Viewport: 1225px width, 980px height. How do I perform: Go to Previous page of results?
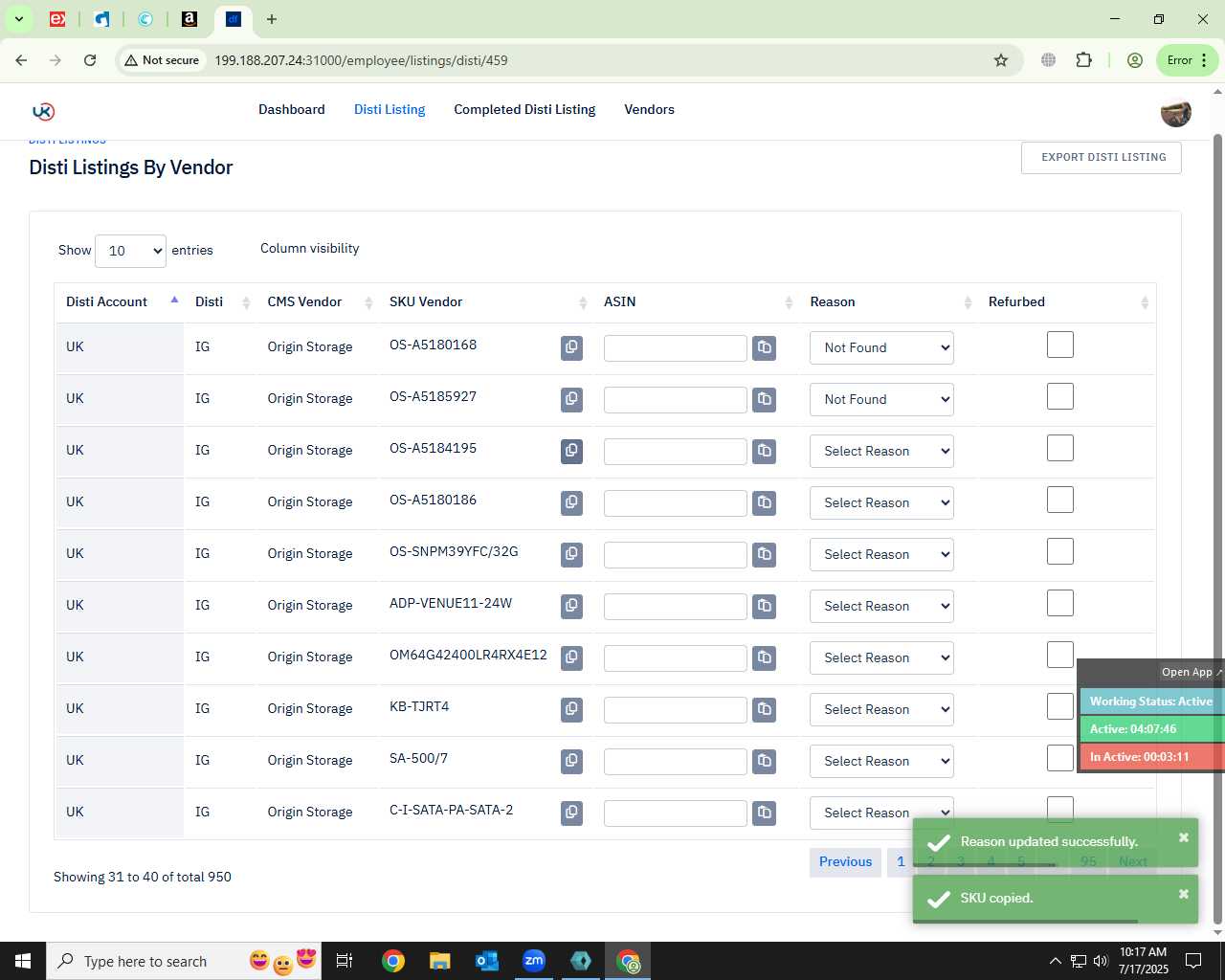tap(846, 861)
